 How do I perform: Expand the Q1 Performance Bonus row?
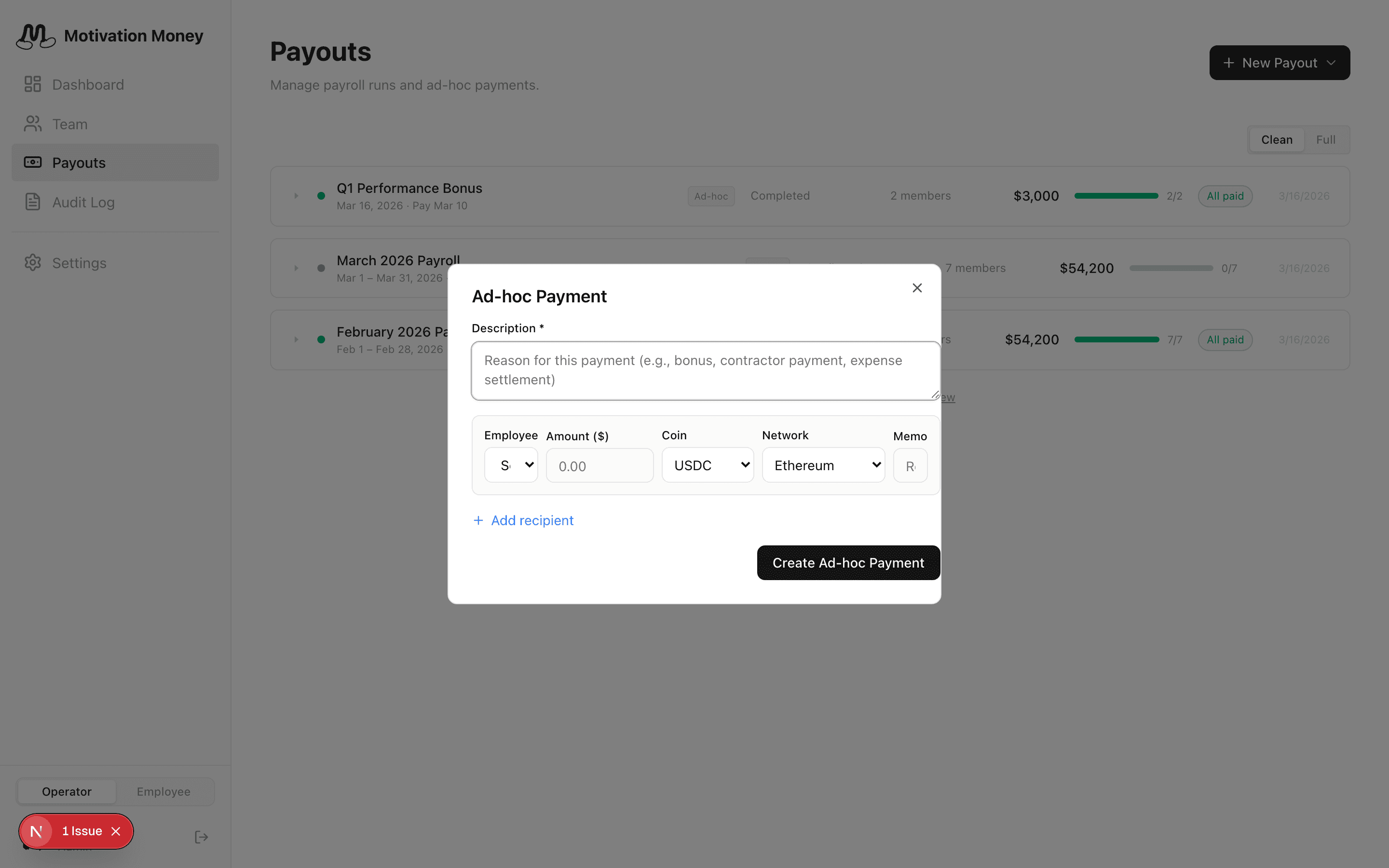[296, 196]
